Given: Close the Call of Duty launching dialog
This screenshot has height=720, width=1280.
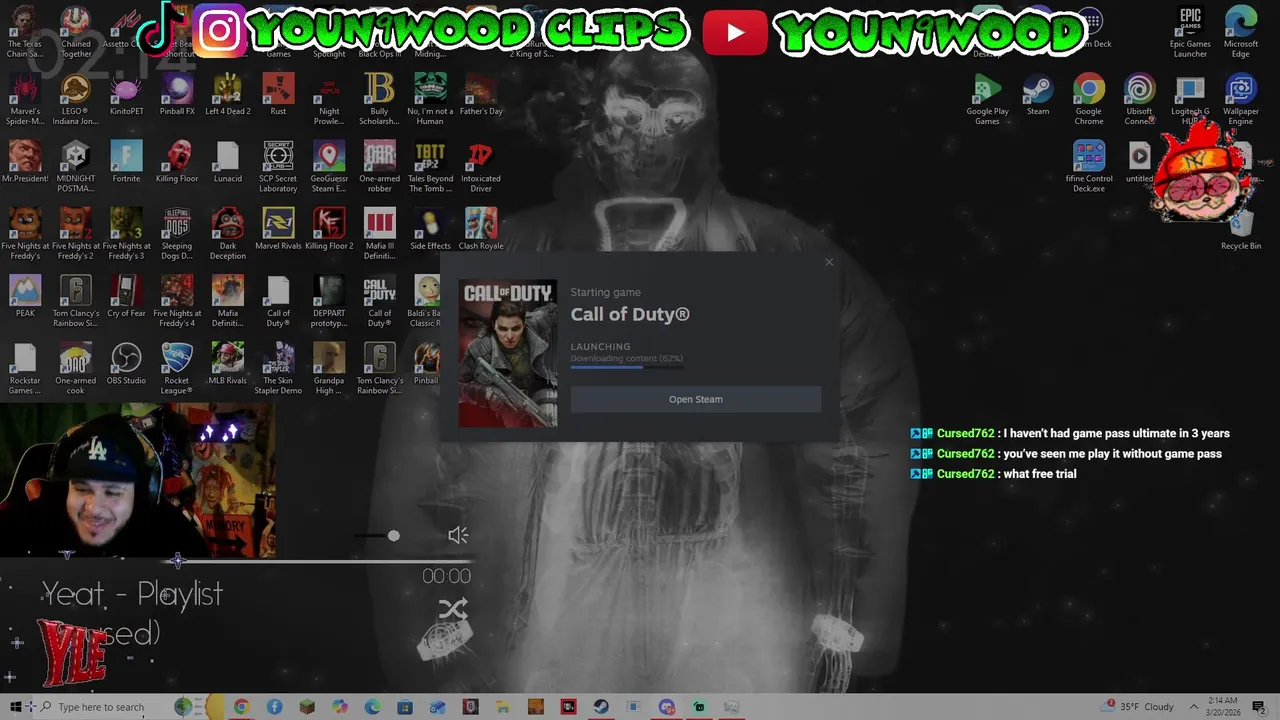Looking at the screenshot, I should [x=828, y=262].
